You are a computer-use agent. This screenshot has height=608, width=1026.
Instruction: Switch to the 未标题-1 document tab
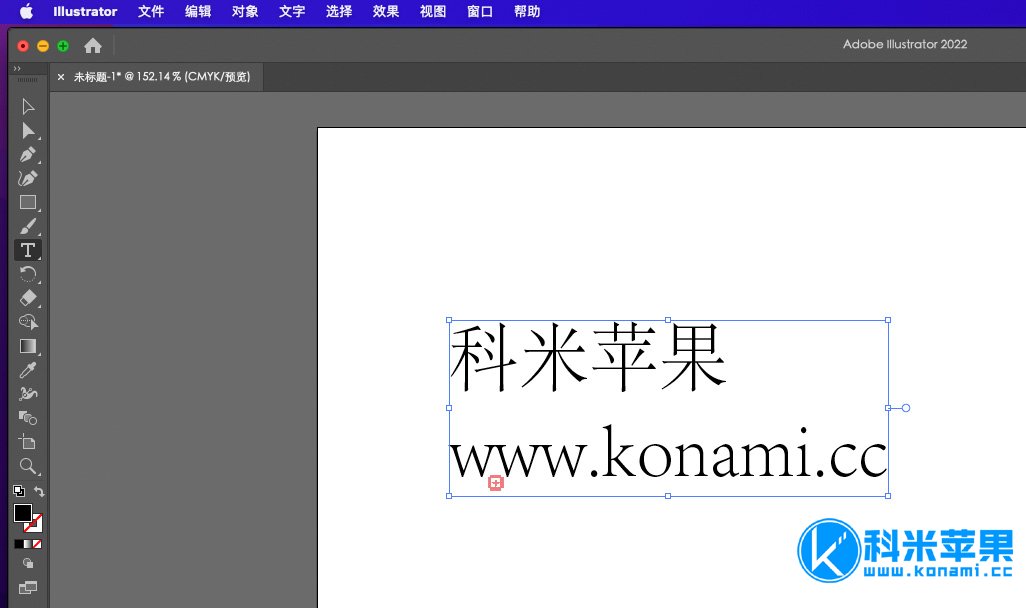[162, 77]
